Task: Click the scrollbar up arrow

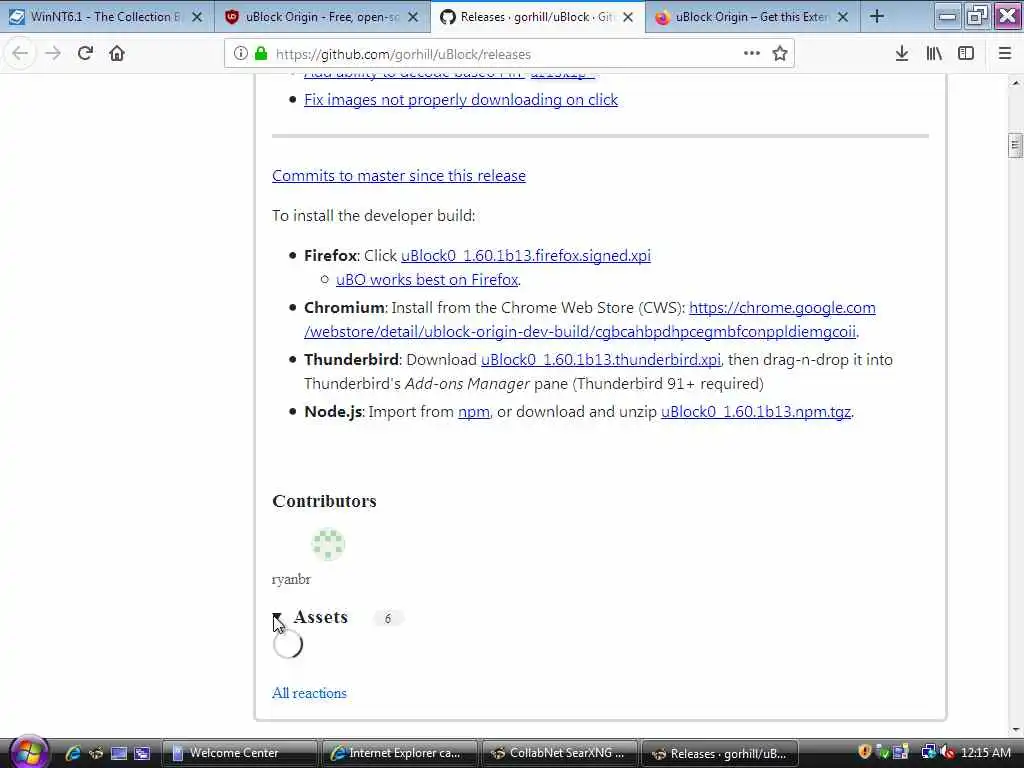Action: click(1015, 83)
